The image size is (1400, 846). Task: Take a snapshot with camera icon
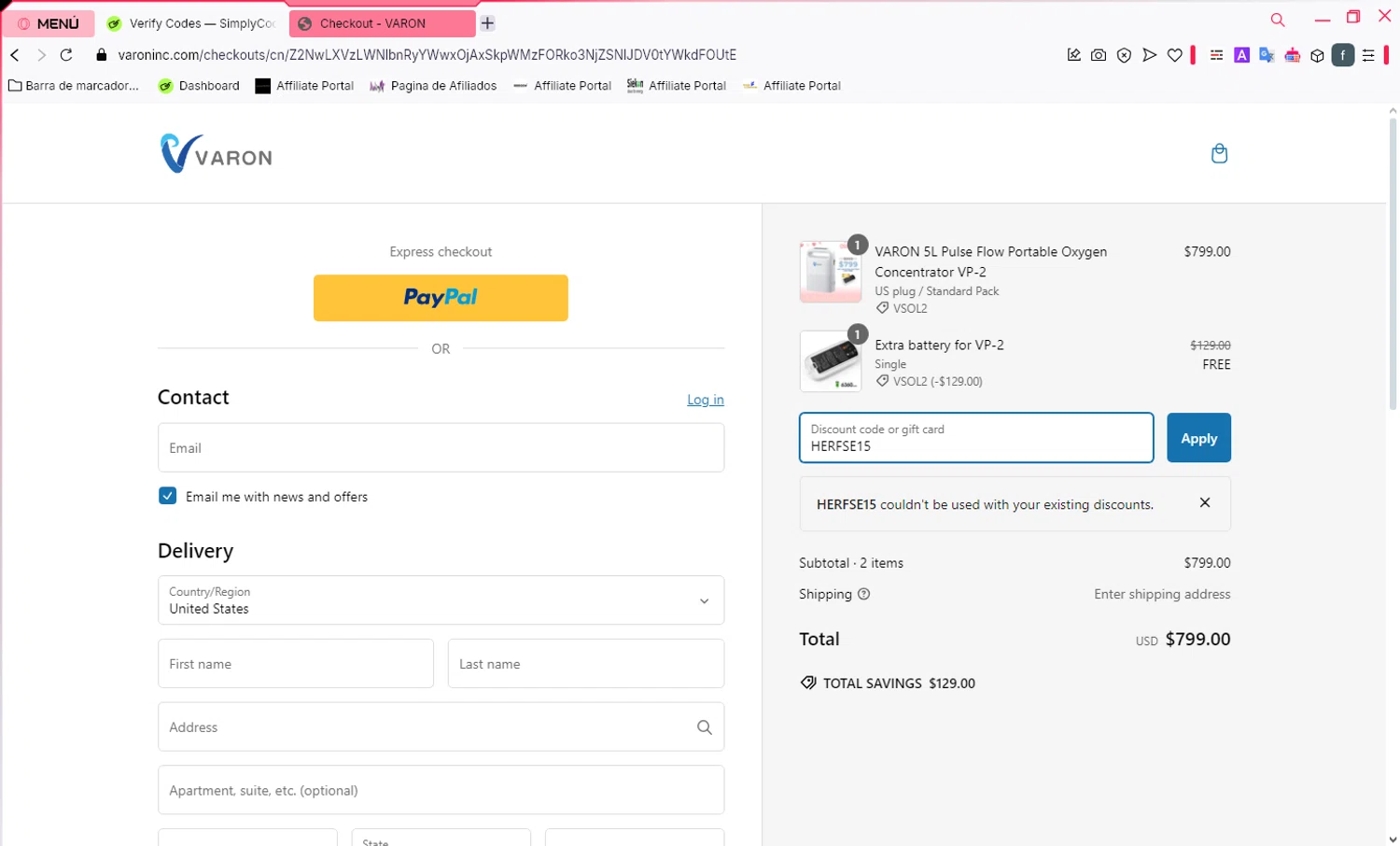coord(1099,55)
